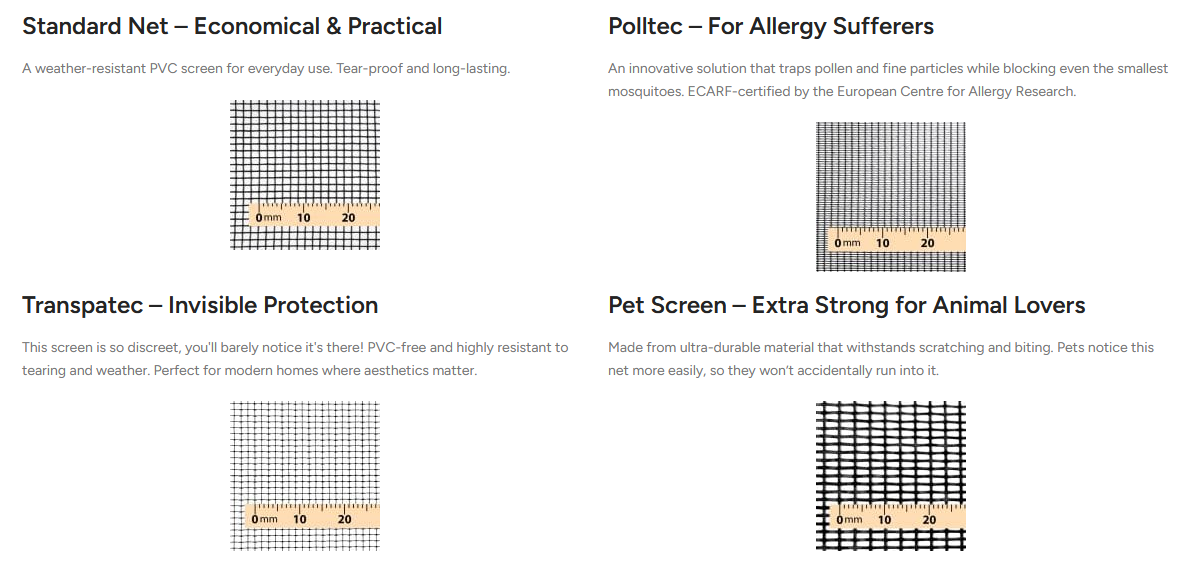The height and width of the screenshot is (573, 1193).
Task: Click the 'so discreet, you'll barely notice' paragraph
Action: pyautogui.click(x=295, y=359)
